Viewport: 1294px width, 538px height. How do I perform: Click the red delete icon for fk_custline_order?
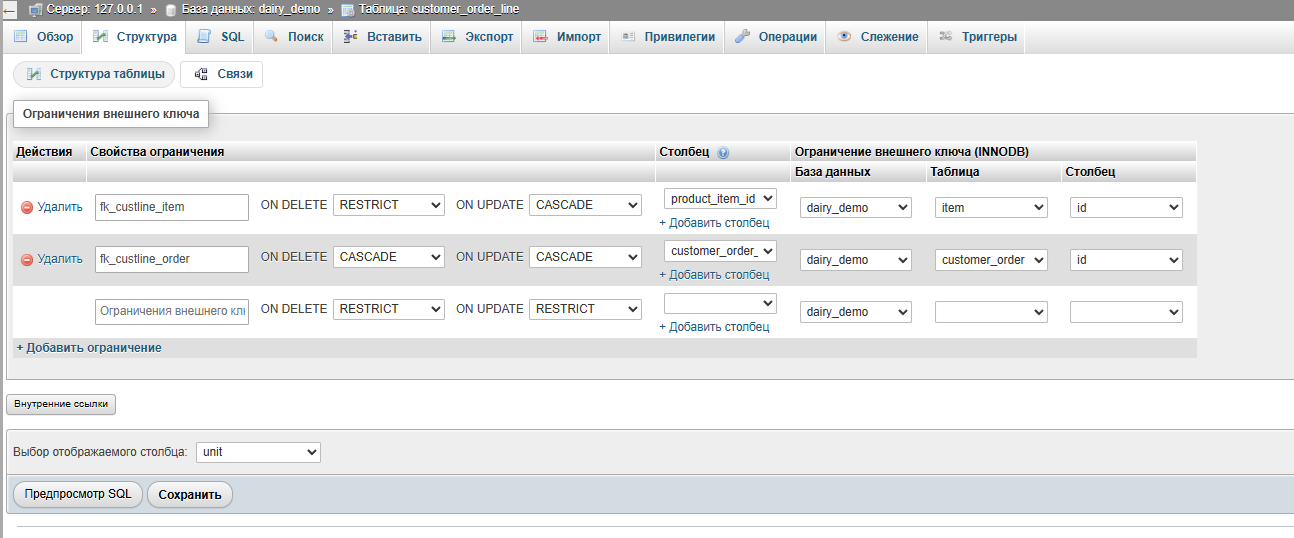point(27,259)
